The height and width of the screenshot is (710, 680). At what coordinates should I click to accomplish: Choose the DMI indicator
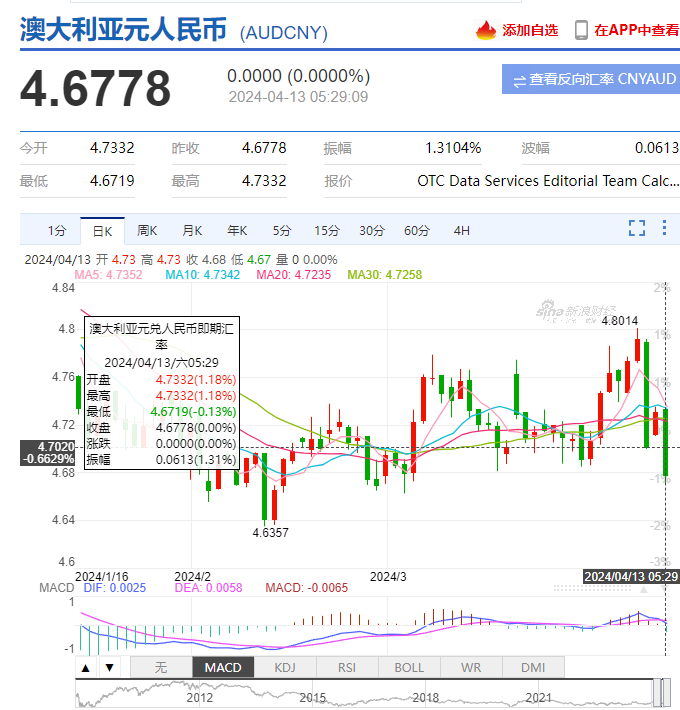(532, 667)
